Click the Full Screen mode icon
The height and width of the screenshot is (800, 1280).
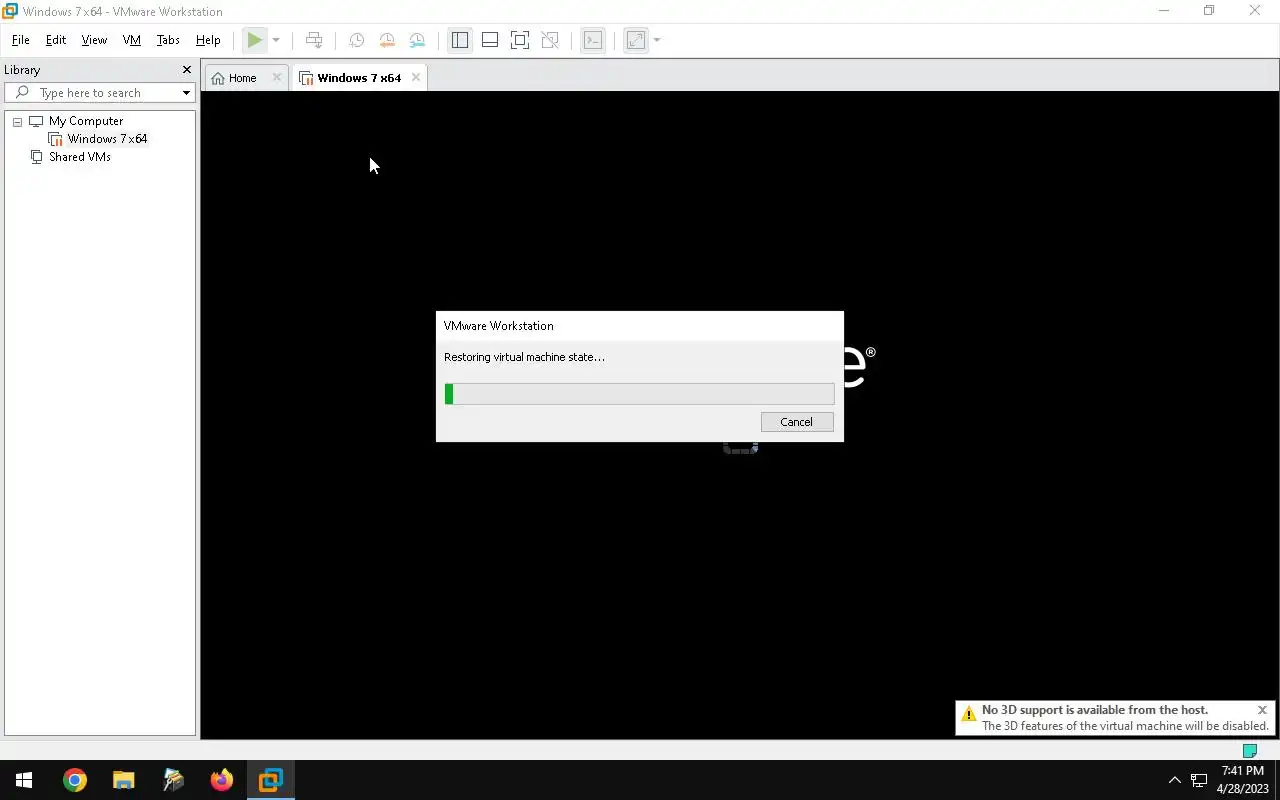520,40
